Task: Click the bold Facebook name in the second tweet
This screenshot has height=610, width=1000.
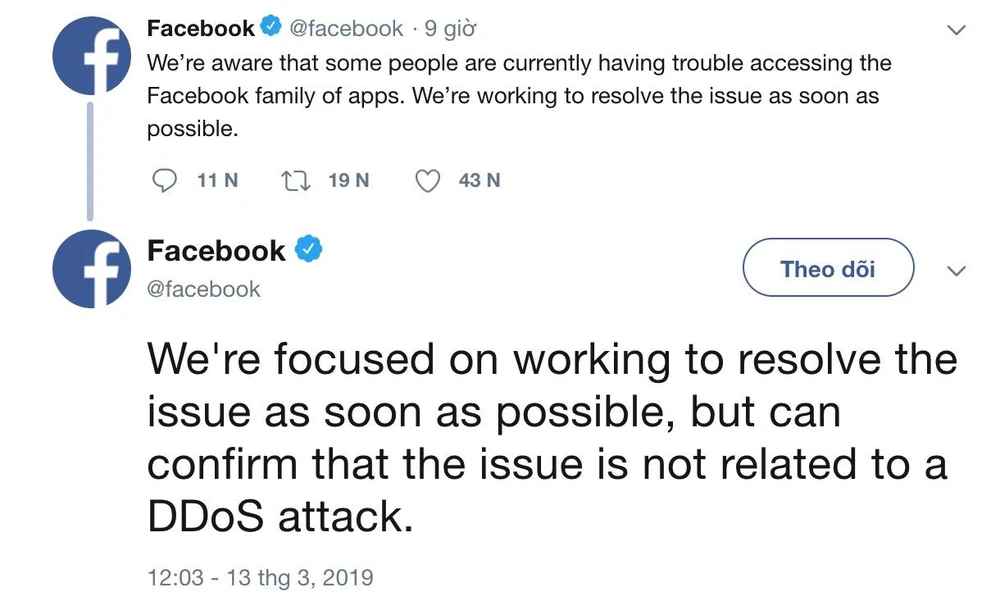Action: pos(216,251)
